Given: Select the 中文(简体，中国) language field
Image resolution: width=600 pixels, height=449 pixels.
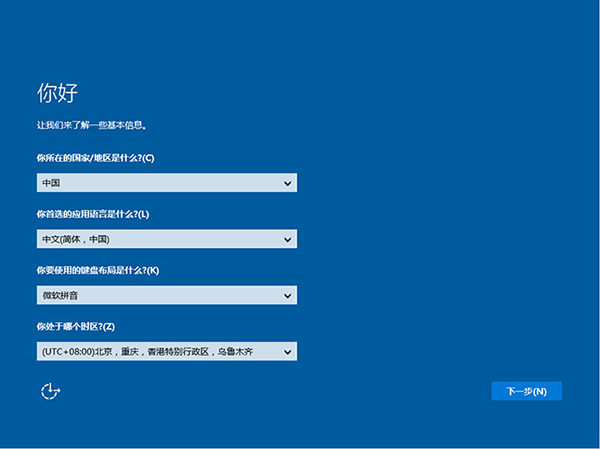Looking at the screenshot, I should click(x=150, y=239).
